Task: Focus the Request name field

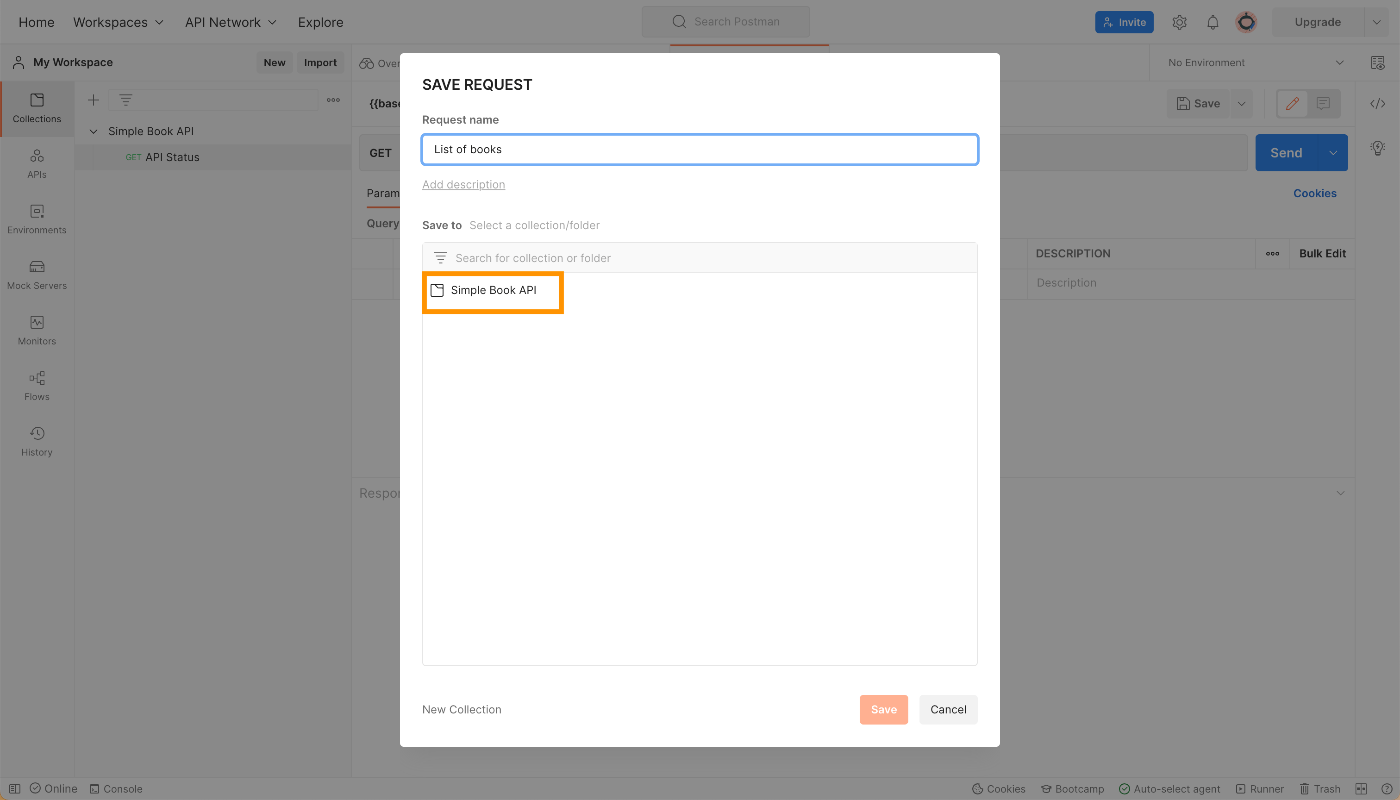Action: [700, 149]
